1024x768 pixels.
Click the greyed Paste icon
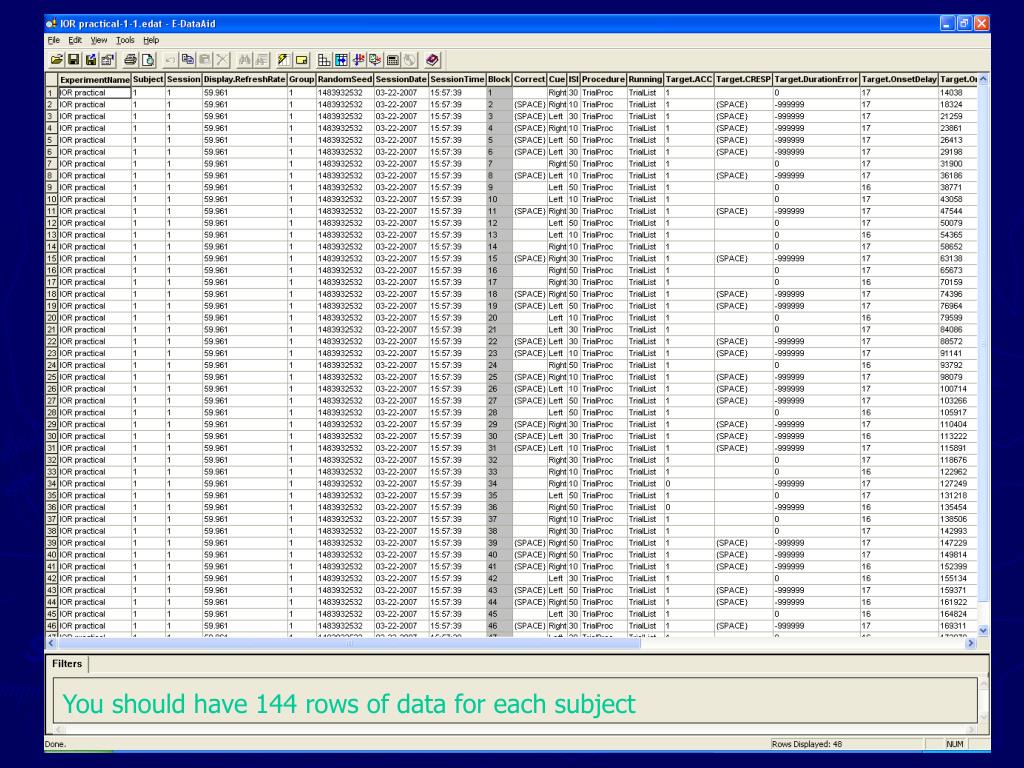pyautogui.click(x=204, y=60)
